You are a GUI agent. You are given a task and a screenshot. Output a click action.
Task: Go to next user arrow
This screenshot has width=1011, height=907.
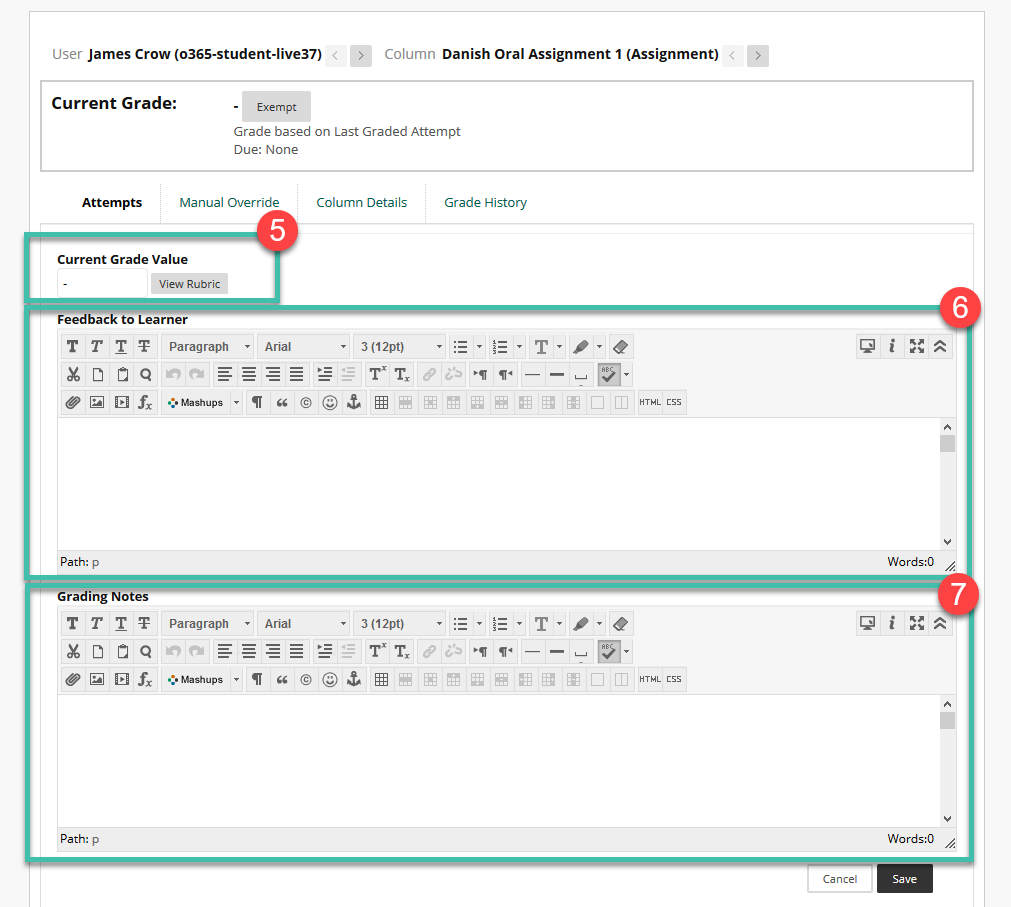coord(361,55)
